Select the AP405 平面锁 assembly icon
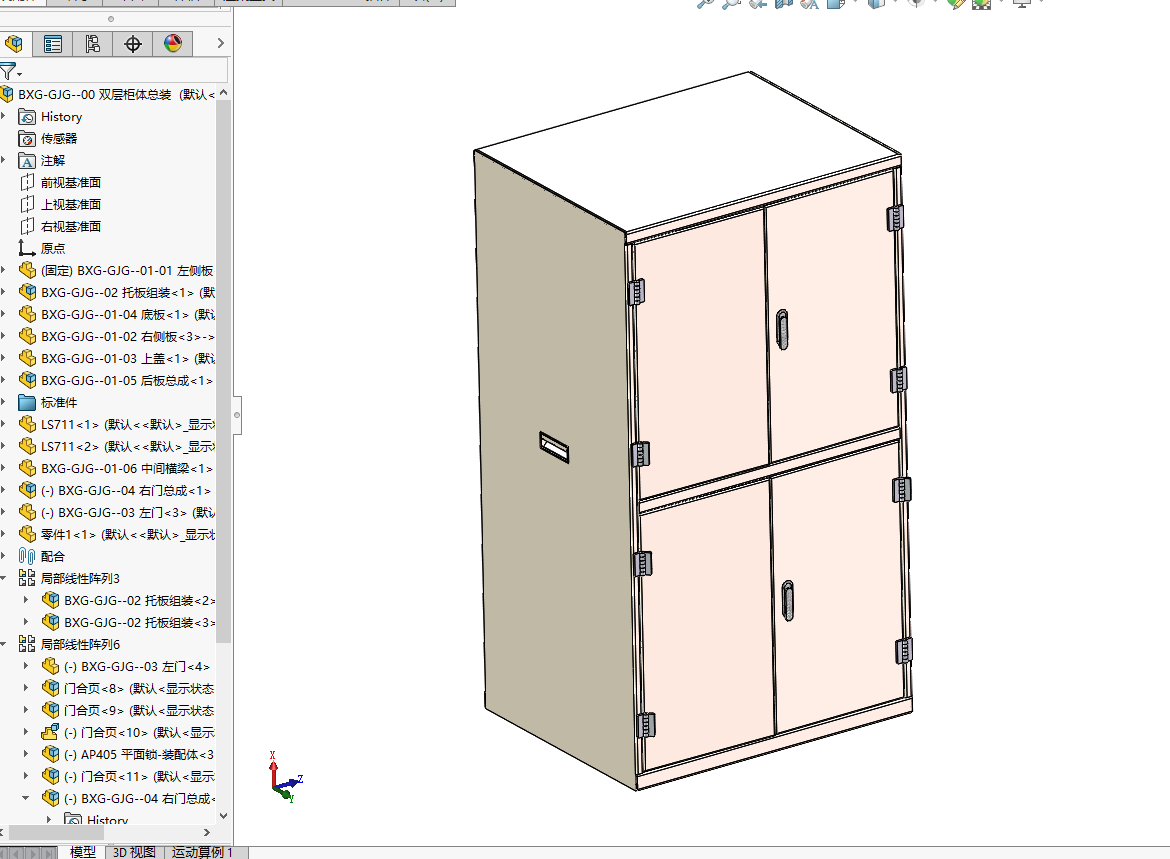Screen dimensions: 1170x859 (50, 754)
